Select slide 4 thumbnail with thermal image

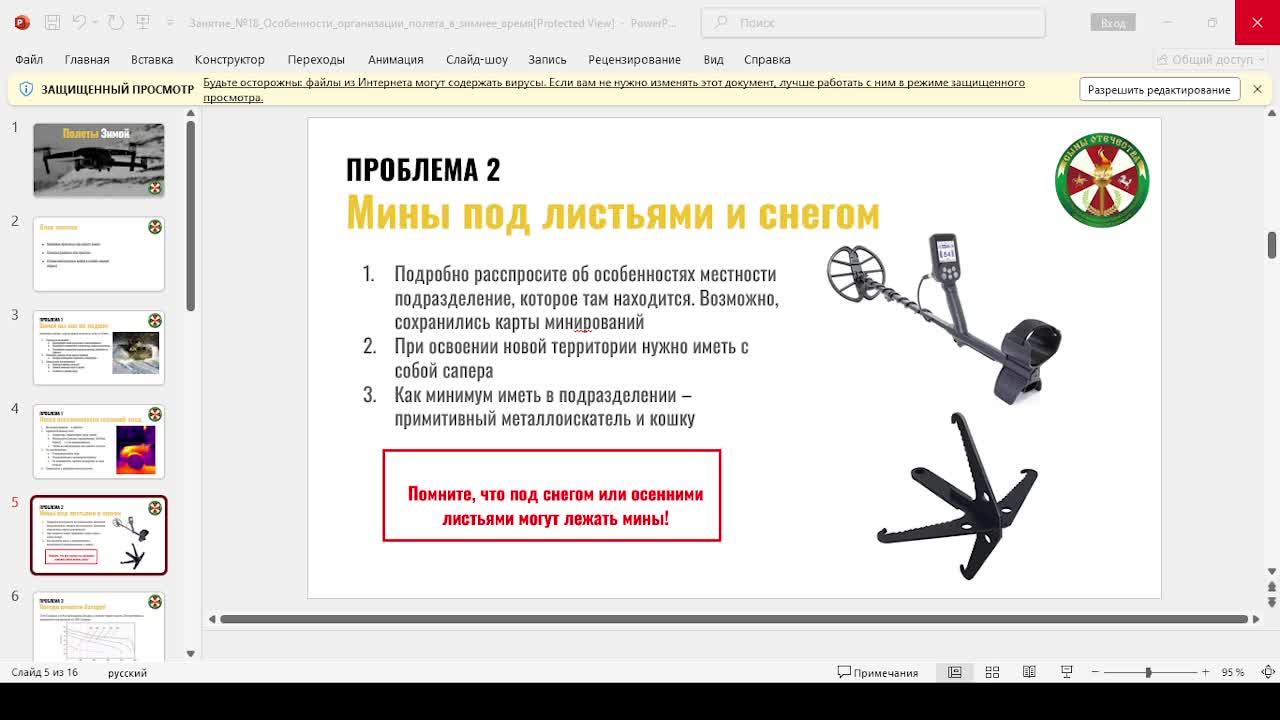[99, 441]
